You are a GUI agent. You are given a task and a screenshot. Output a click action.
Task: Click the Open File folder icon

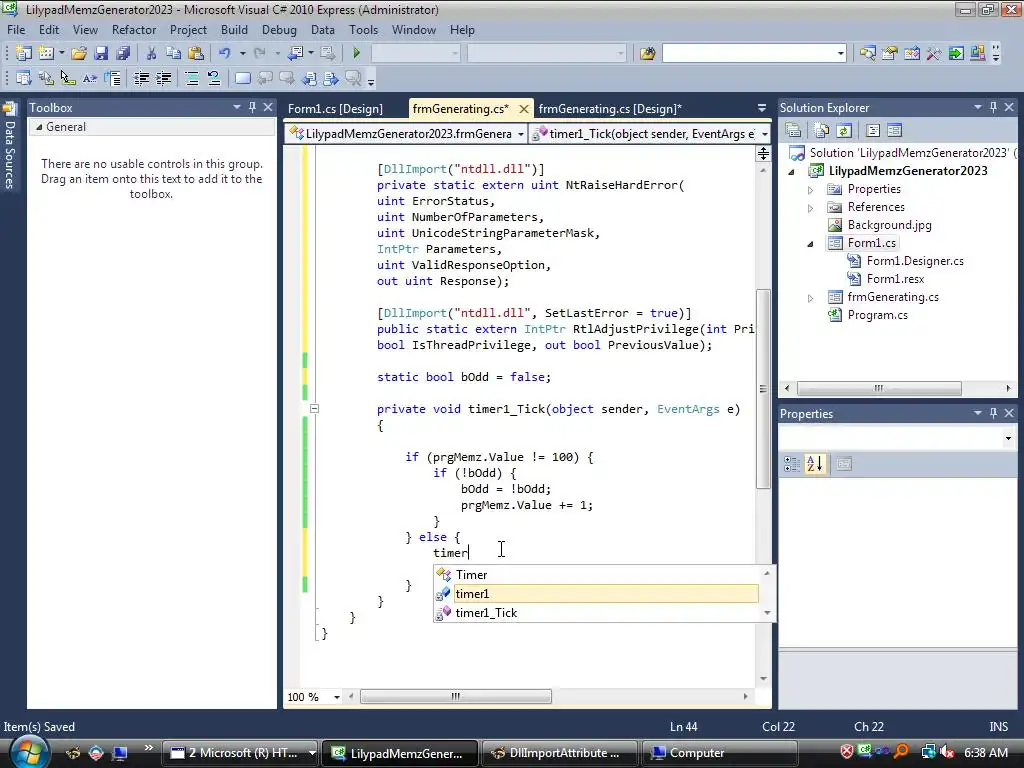[79, 53]
